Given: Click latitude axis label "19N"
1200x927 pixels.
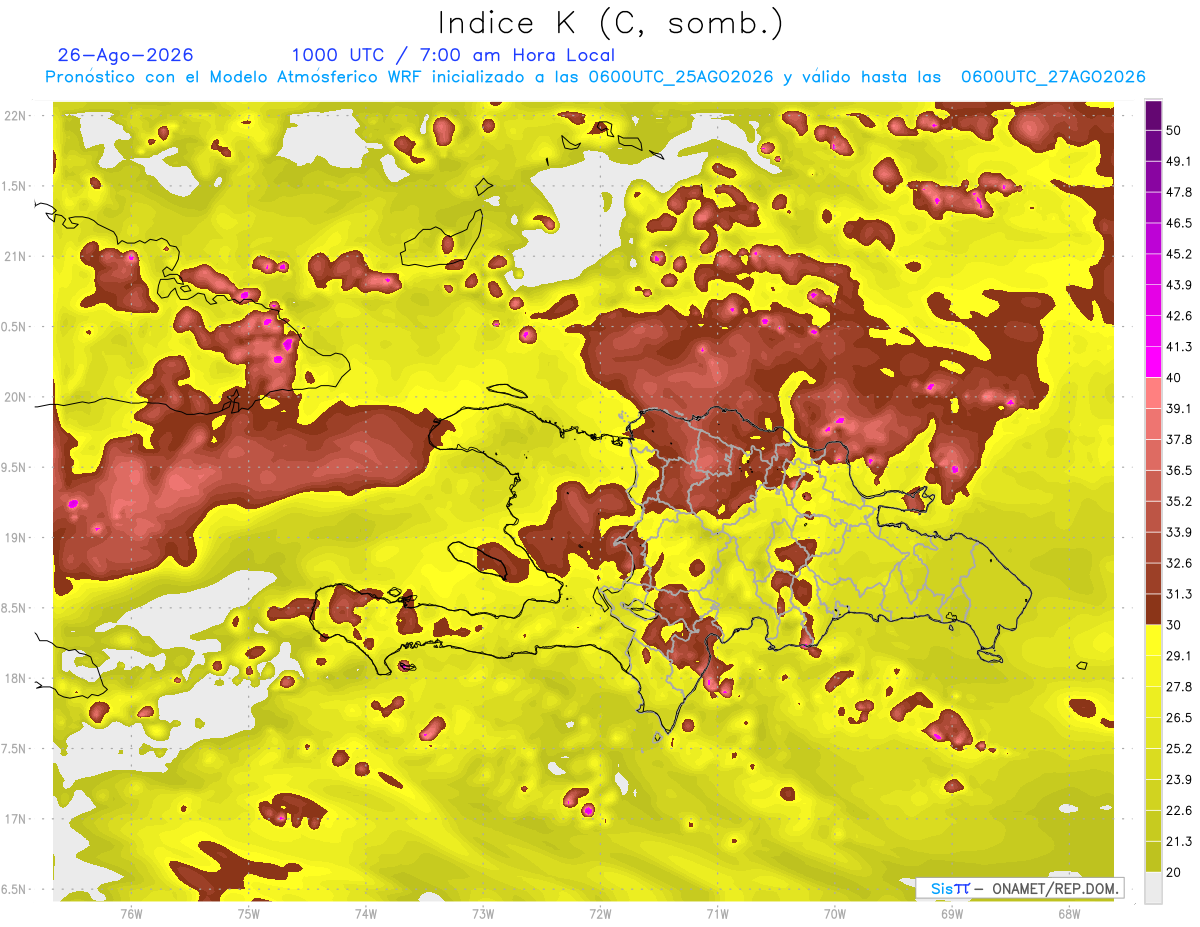Looking at the screenshot, I should (16, 537).
